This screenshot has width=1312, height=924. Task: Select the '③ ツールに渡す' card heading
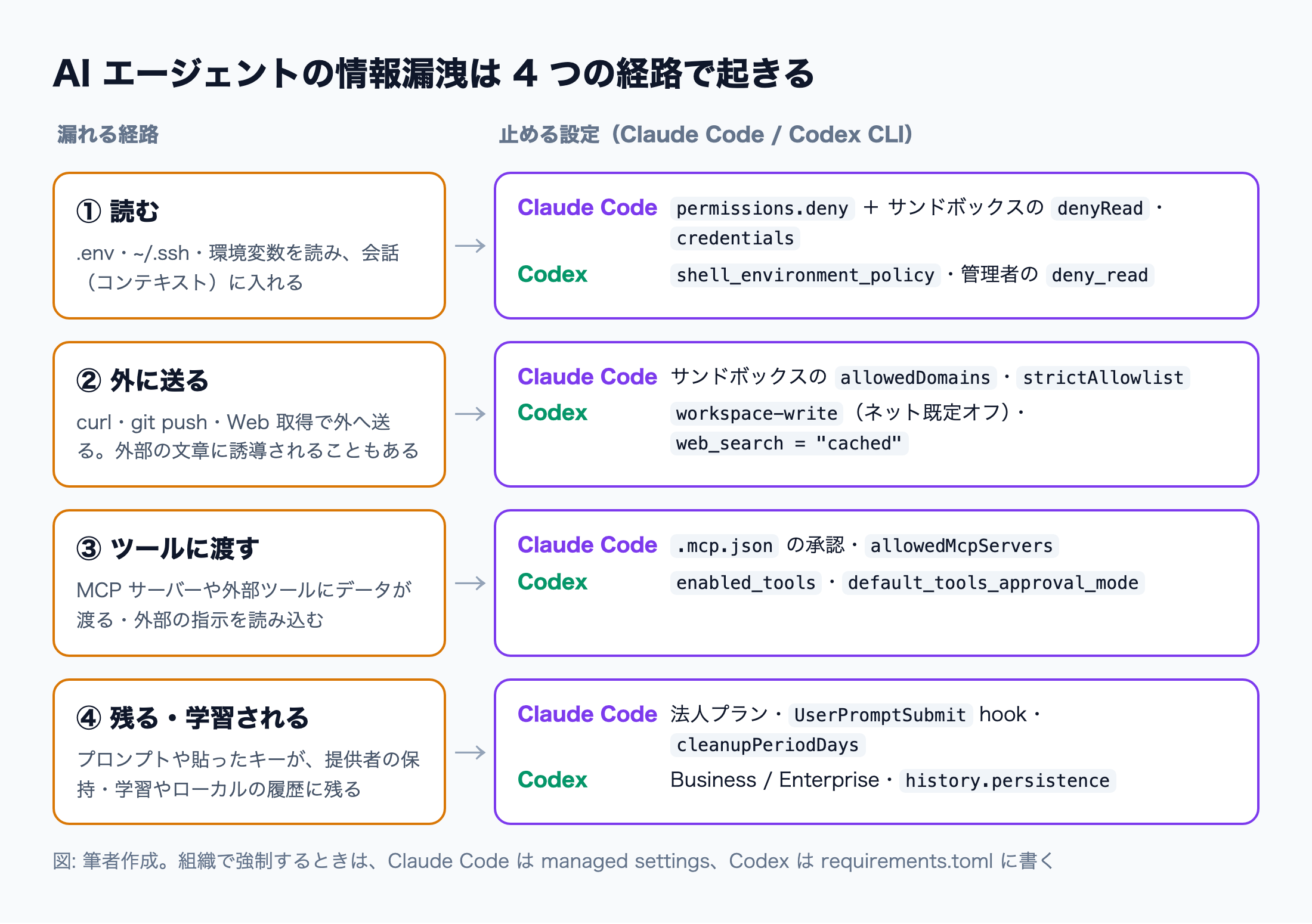coord(168,548)
